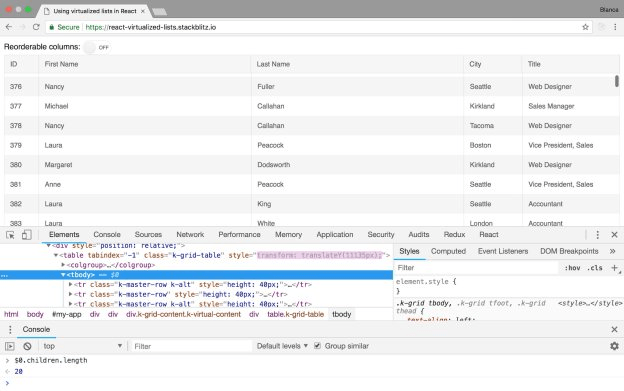This screenshot has height=391, width=624.
Task: Open the Default levels dropdown
Action: [282, 346]
